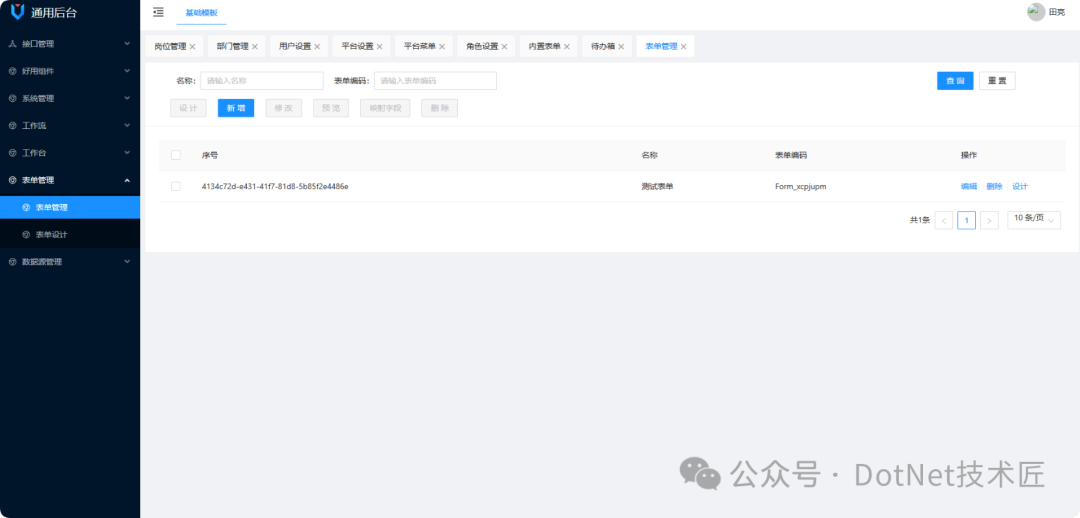Click the 通用后台 logo icon
Screen dimensions: 1080x518
pos(17,12)
